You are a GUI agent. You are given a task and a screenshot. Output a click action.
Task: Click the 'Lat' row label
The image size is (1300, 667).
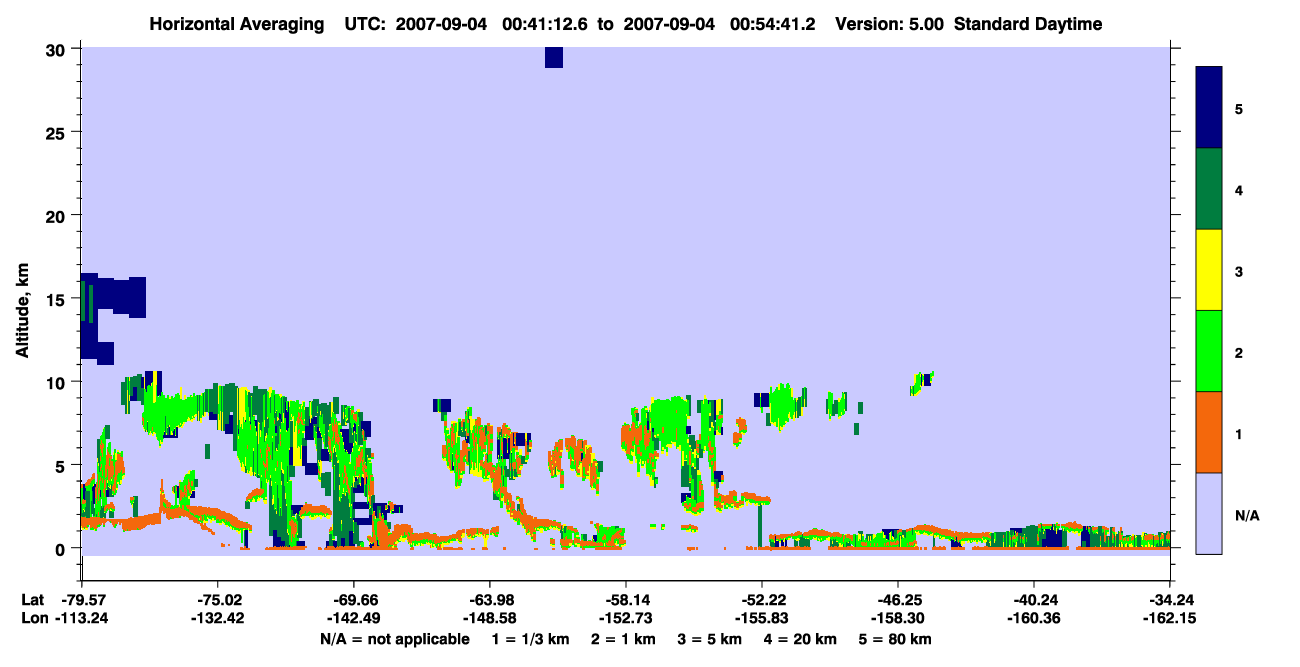pyautogui.click(x=33, y=600)
